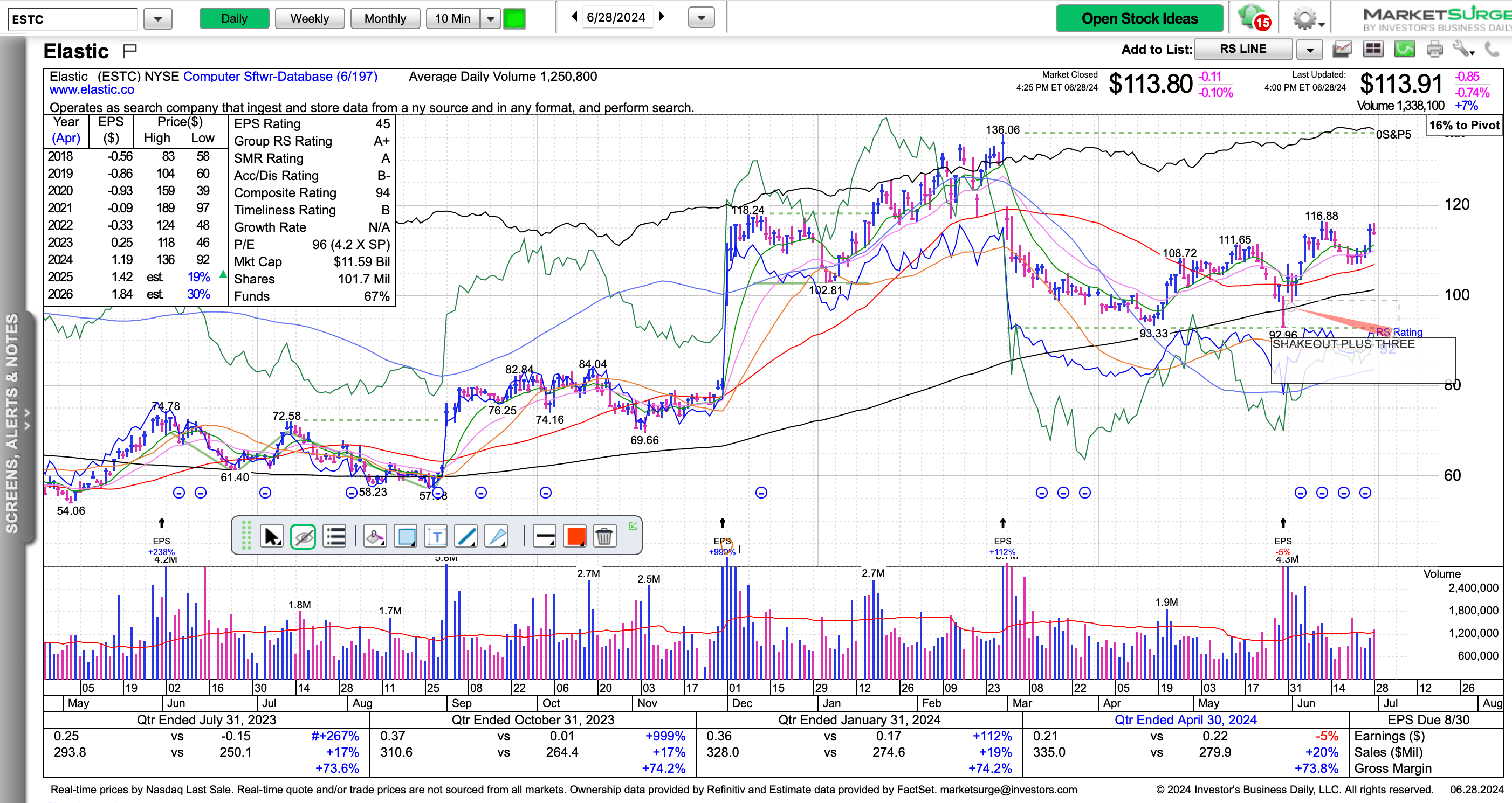Expand the Add to List dropdown arrow
This screenshot has height=803, width=1512.
[x=1309, y=50]
